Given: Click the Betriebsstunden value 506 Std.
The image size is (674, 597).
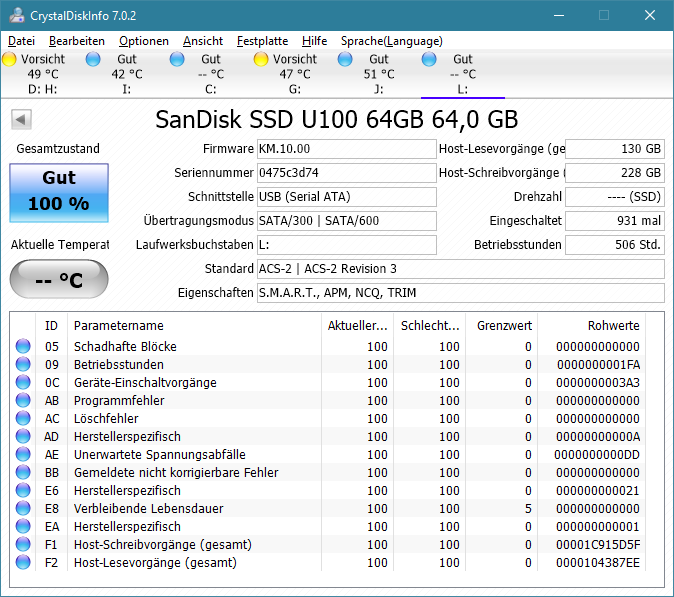Looking at the screenshot, I should pos(615,245).
